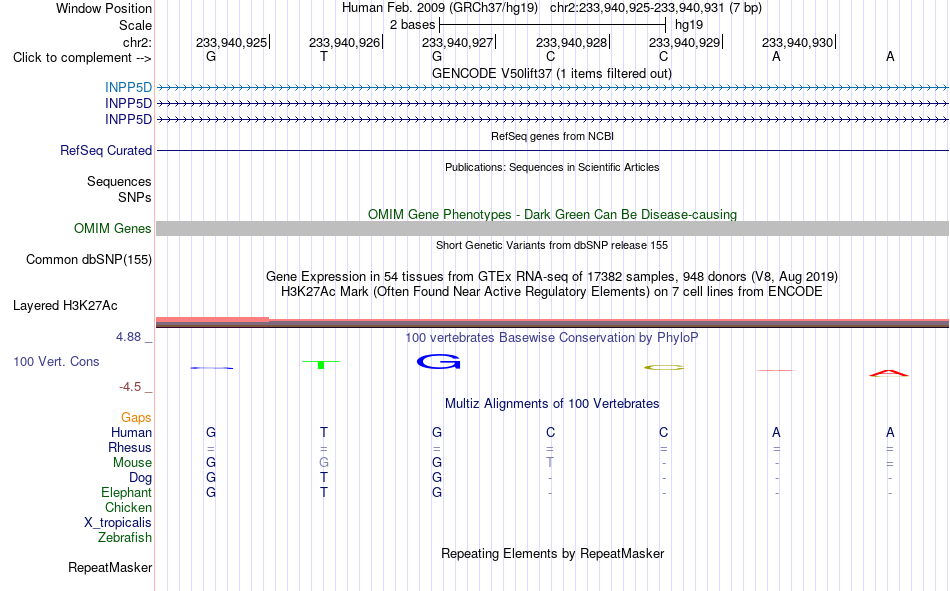Click the Zebrafish species label
This screenshot has height=591, width=950.
pyautogui.click(x=125, y=537)
